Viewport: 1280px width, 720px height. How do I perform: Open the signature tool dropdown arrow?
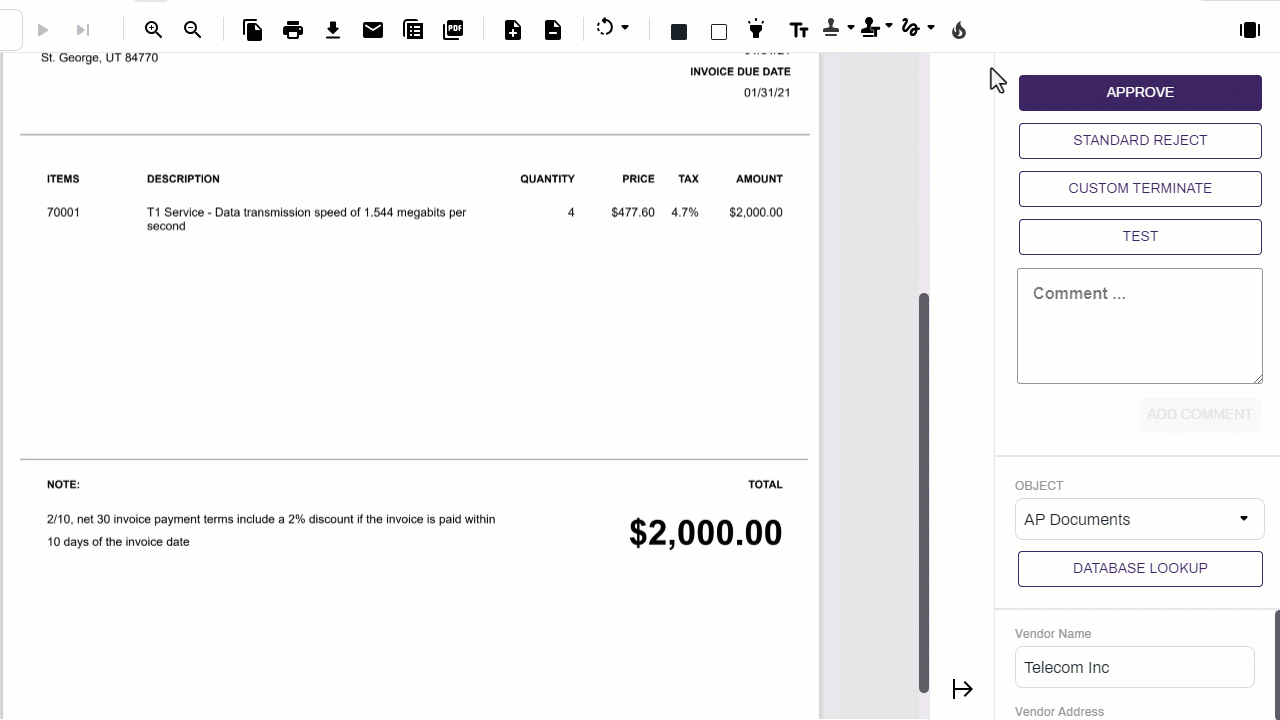pos(931,28)
